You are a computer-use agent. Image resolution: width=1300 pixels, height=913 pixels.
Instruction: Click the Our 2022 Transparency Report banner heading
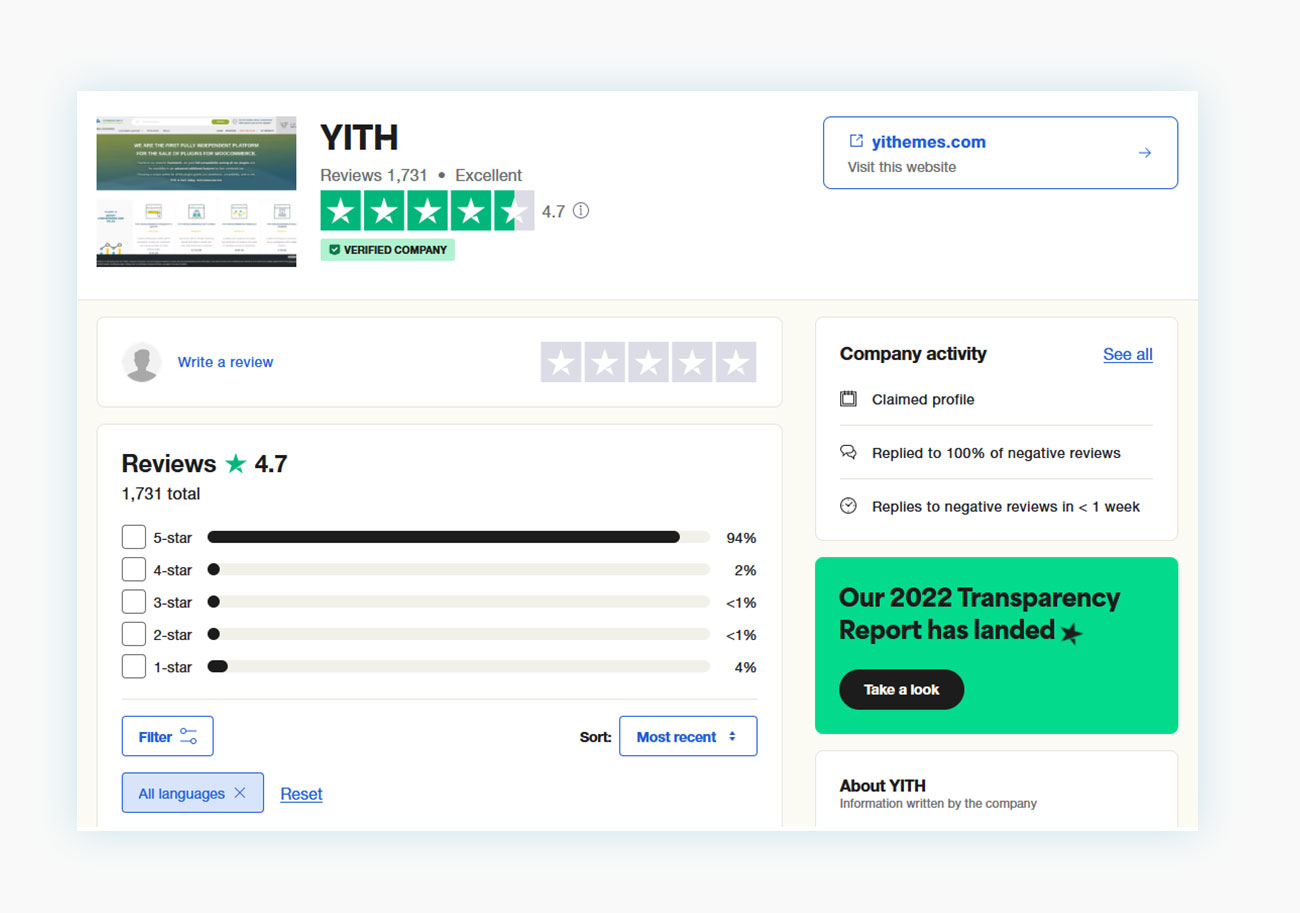pyautogui.click(x=979, y=614)
